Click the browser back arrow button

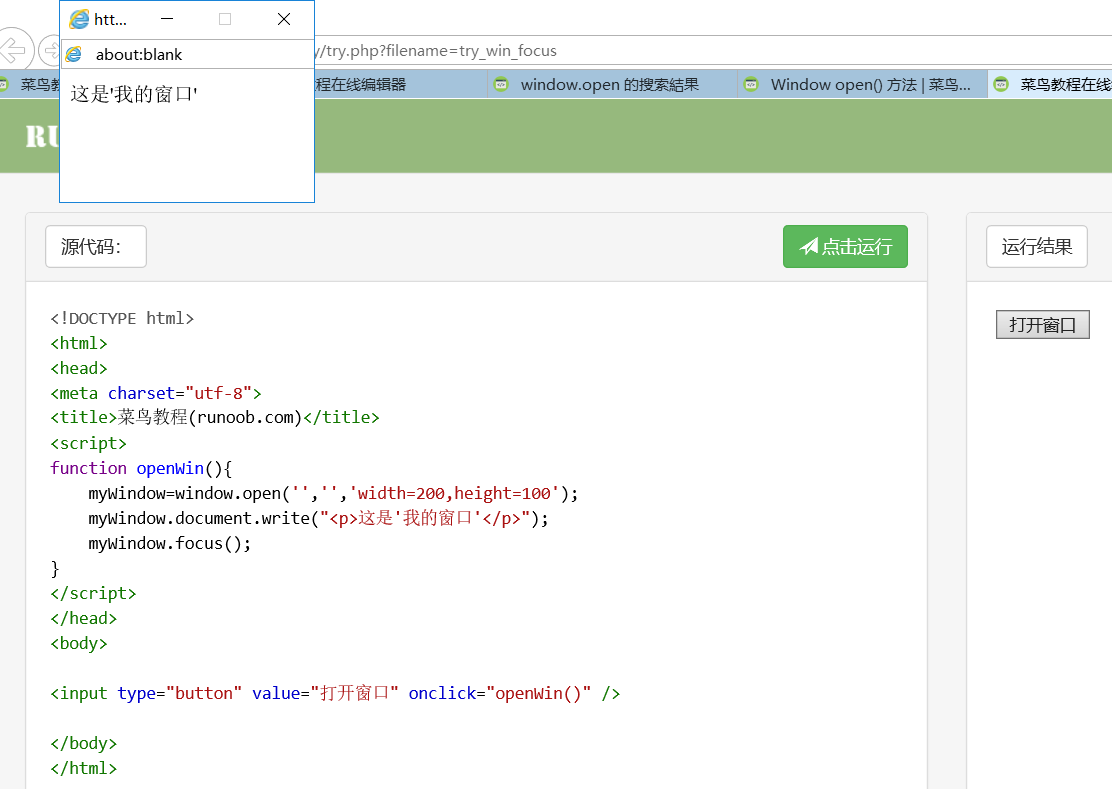[x=14, y=50]
